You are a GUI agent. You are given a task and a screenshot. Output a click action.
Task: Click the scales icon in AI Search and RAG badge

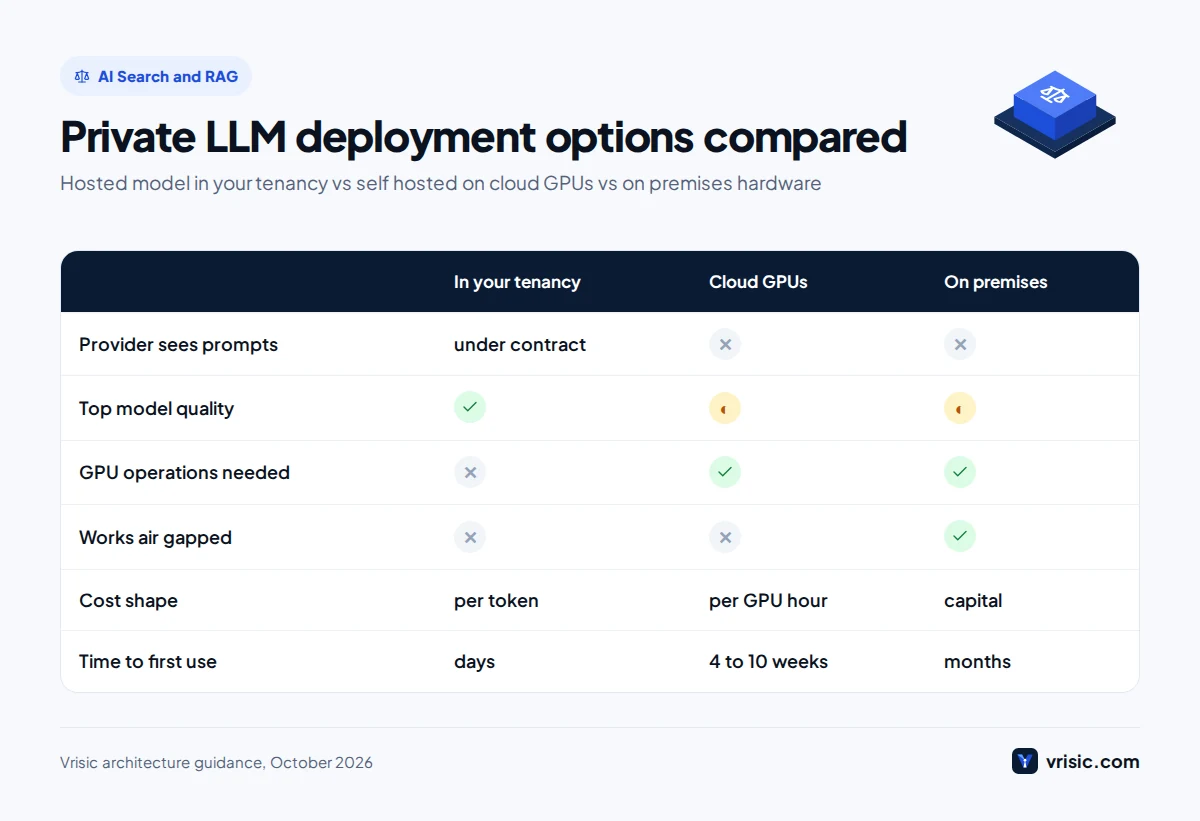(82, 76)
